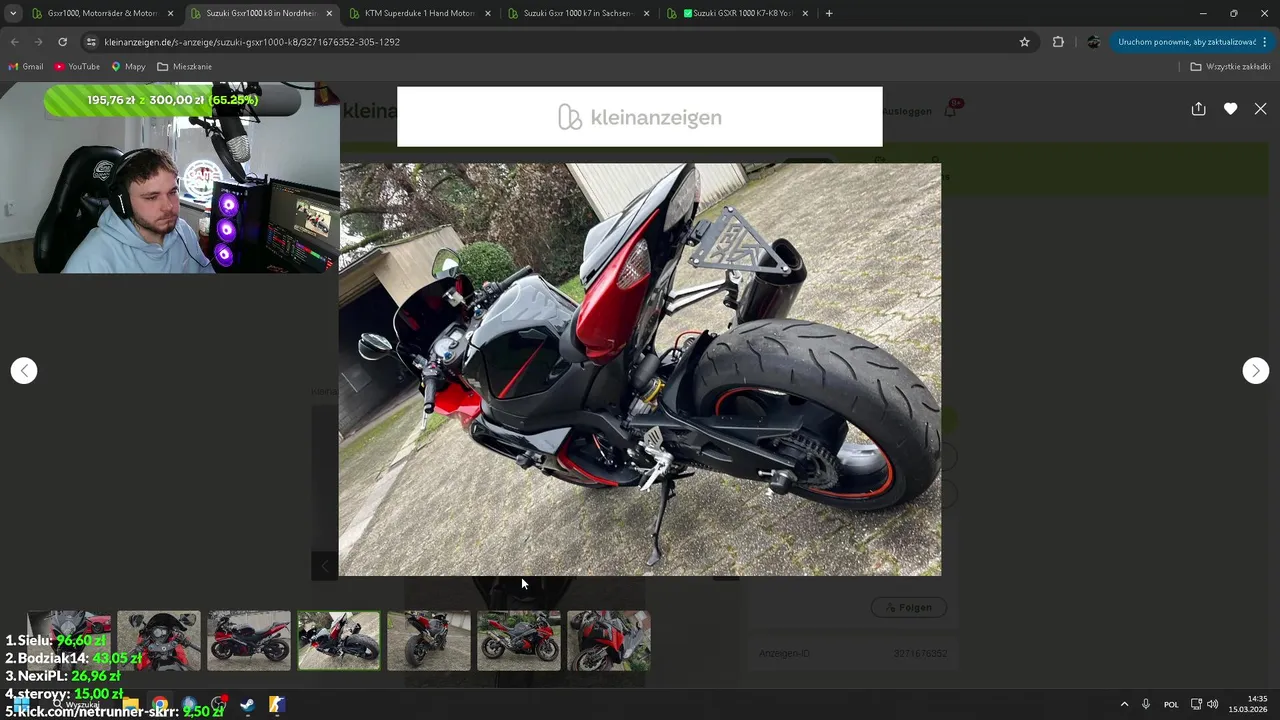Open the Chrome extensions menu
The image size is (1280, 720).
coord(1058,42)
